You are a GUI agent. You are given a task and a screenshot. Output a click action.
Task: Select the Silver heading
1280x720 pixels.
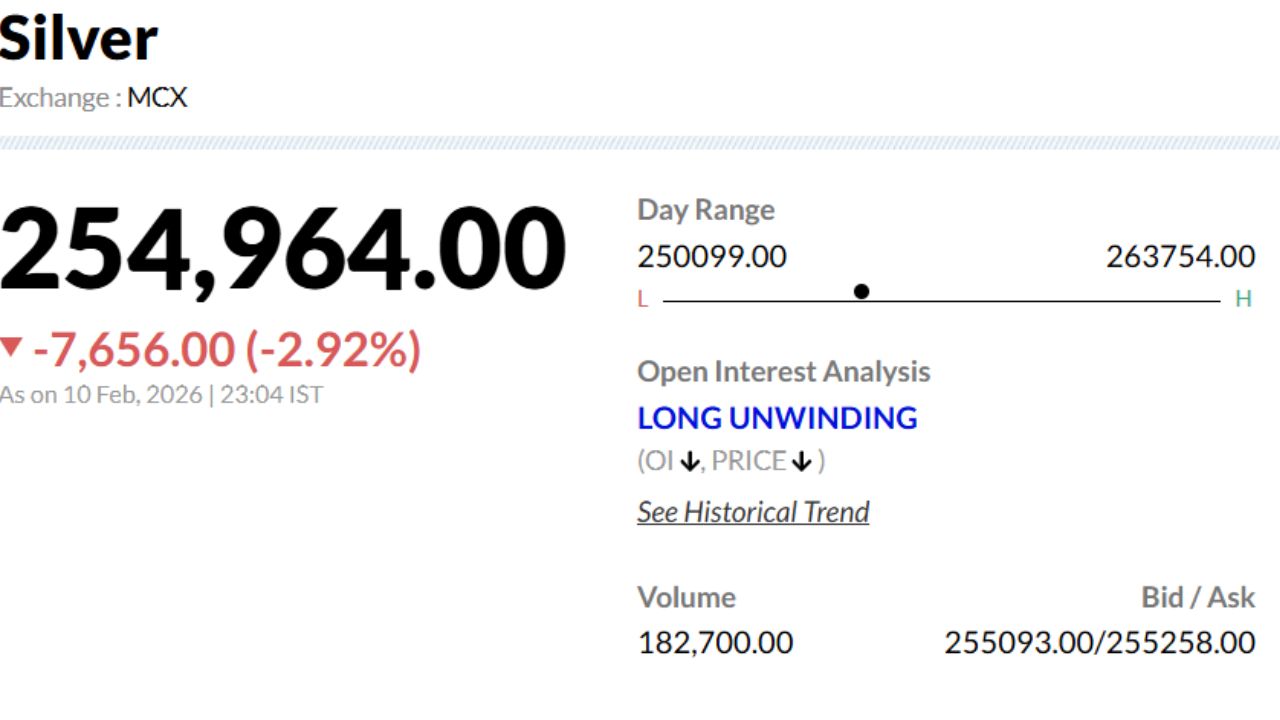point(79,39)
